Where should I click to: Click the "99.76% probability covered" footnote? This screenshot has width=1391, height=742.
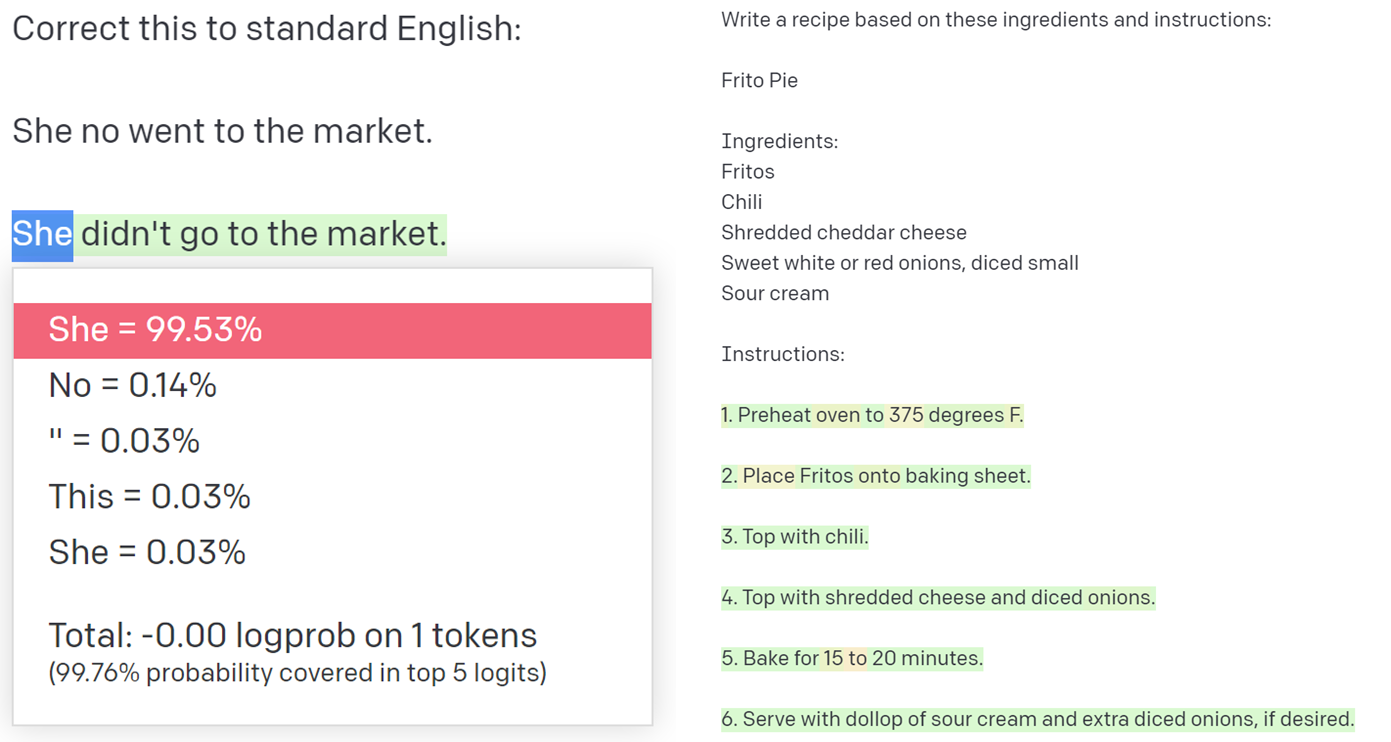pyautogui.click(x=297, y=673)
